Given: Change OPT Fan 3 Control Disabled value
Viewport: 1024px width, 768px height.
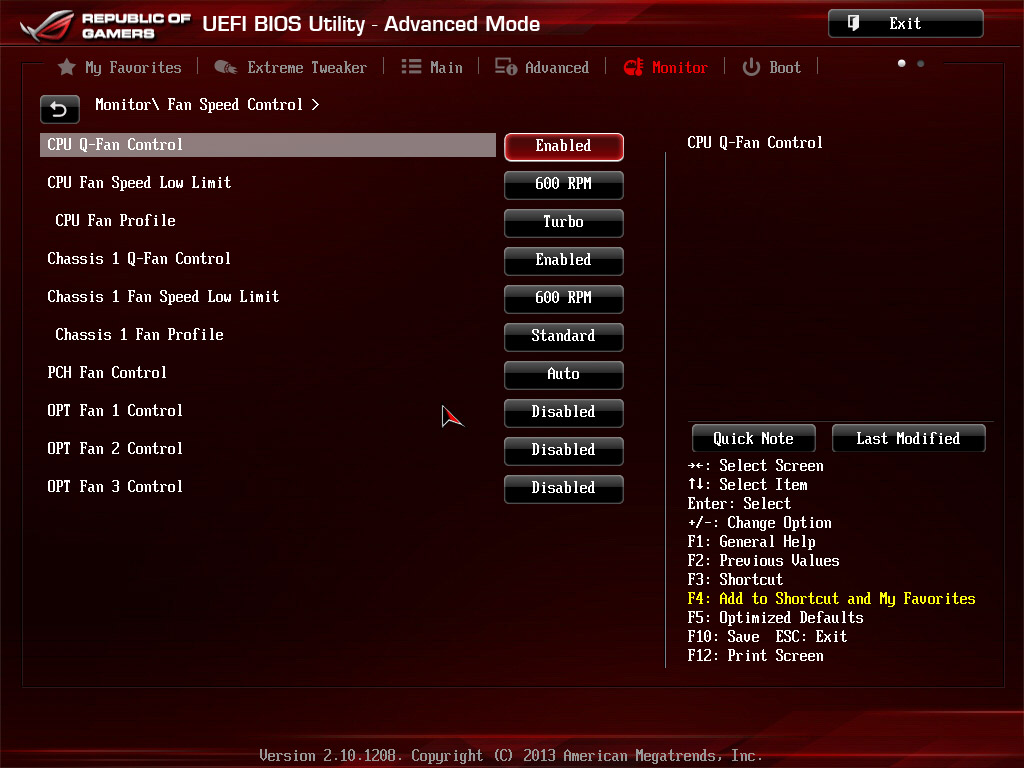Looking at the screenshot, I should [564, 488].
